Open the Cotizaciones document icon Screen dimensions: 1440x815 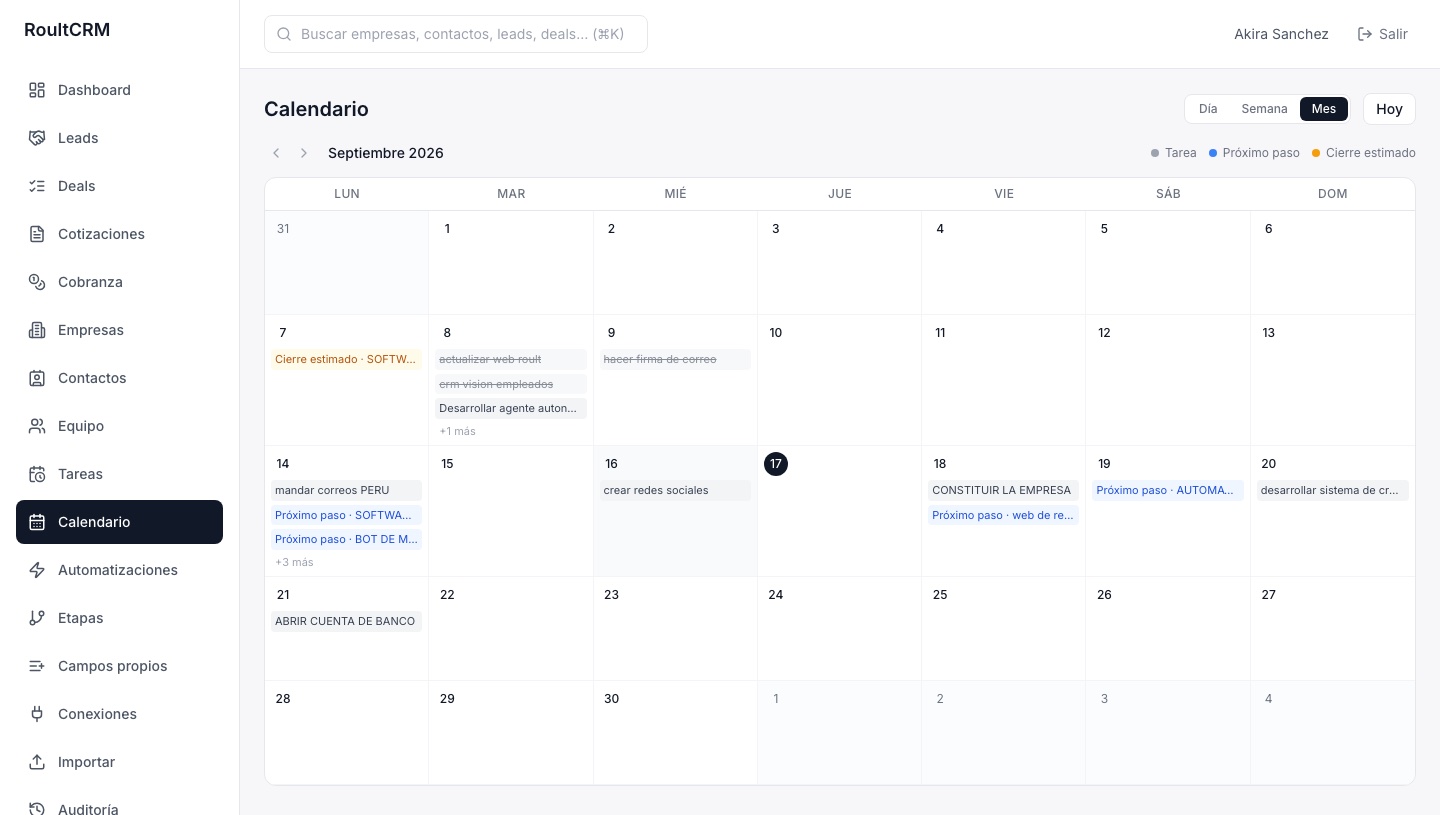tap(37, 234)
